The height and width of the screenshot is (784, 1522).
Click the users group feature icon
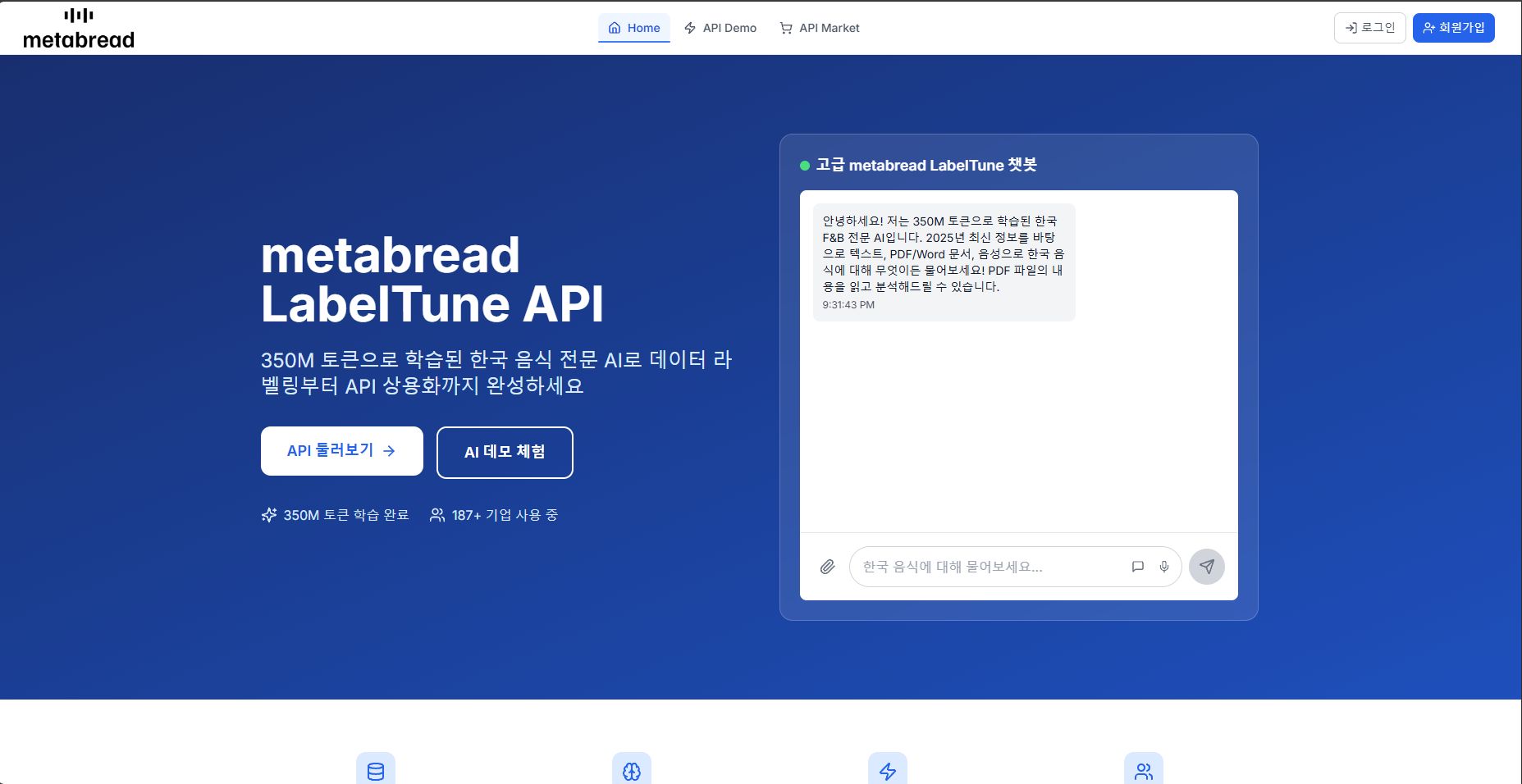pyautogui.click(x=1143, y=771)
